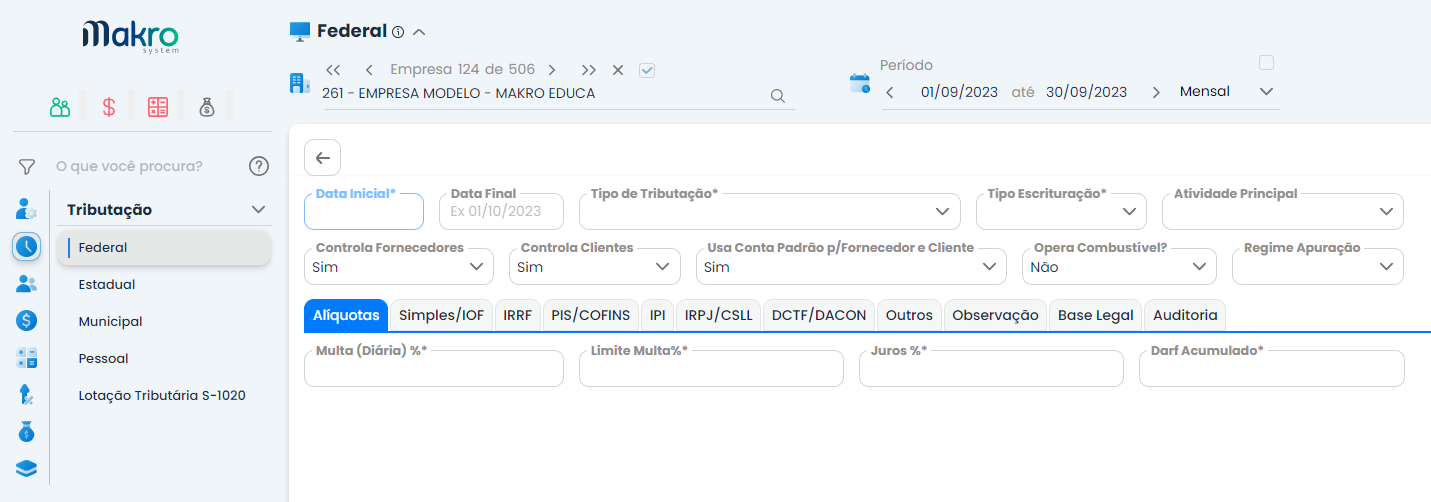Open the Tipo Escrituração dropdown
Viewport: 1431px width, 502px height.
pos(1061,212)
